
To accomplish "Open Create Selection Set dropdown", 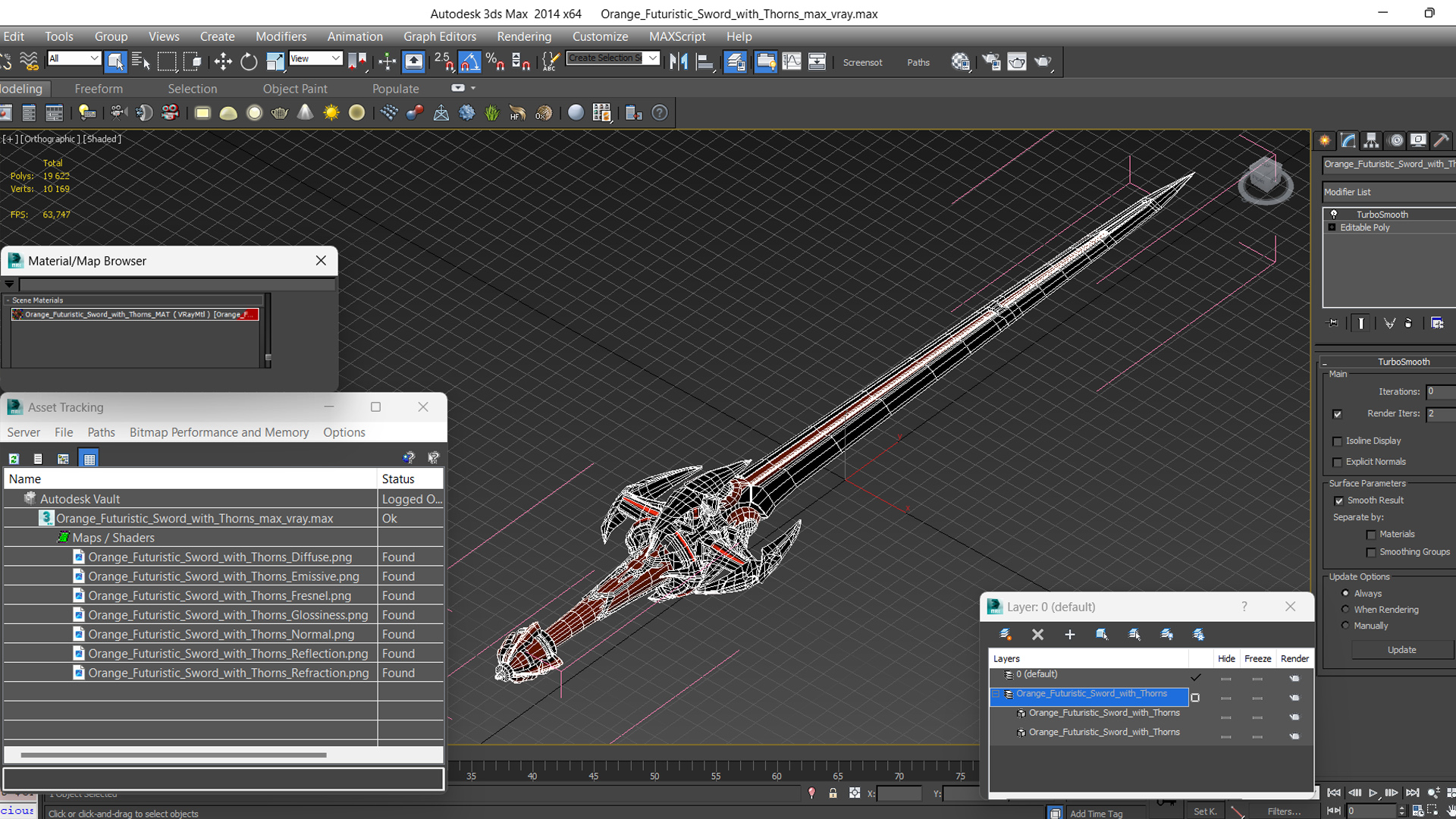I will coord(652,58).
